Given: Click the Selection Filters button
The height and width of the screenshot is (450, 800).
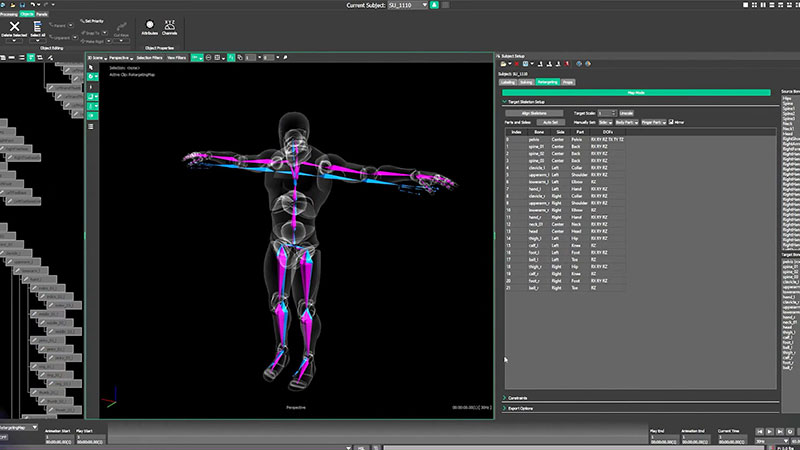Looking at the screenshot, I should pos(149,58).
